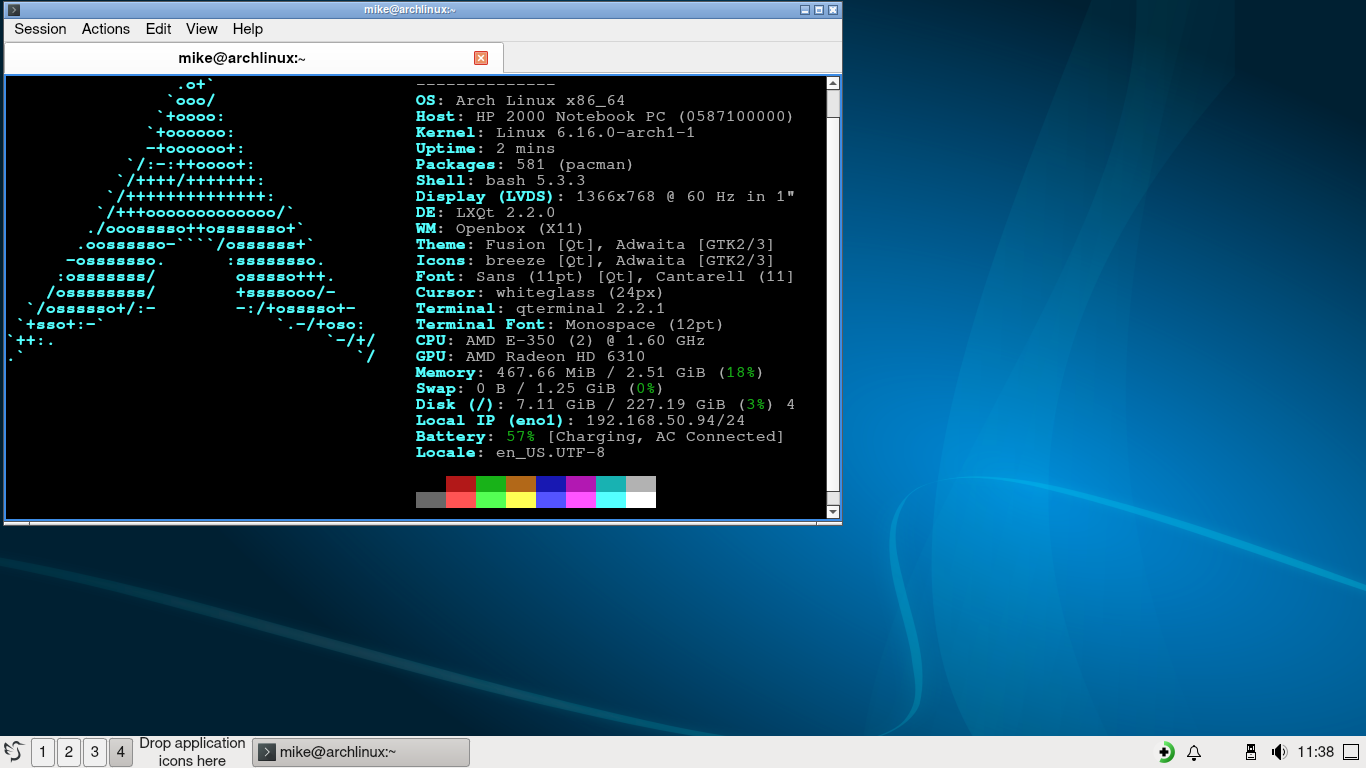This screenshot has width=1366, height=768.
Task: Open the battery charging tray icon
Action: coord(1166,752)
